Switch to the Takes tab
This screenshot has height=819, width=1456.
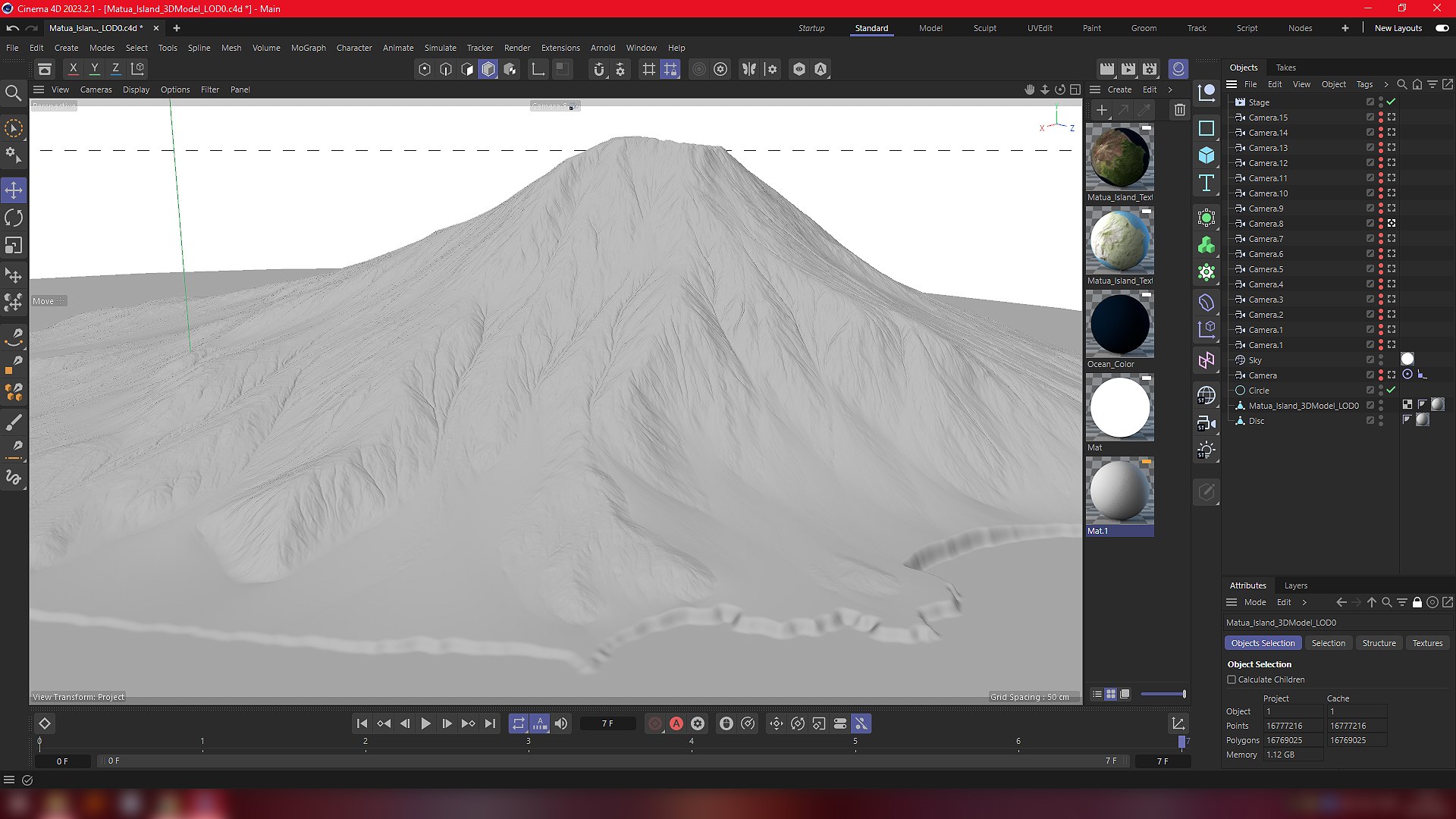1286,67
